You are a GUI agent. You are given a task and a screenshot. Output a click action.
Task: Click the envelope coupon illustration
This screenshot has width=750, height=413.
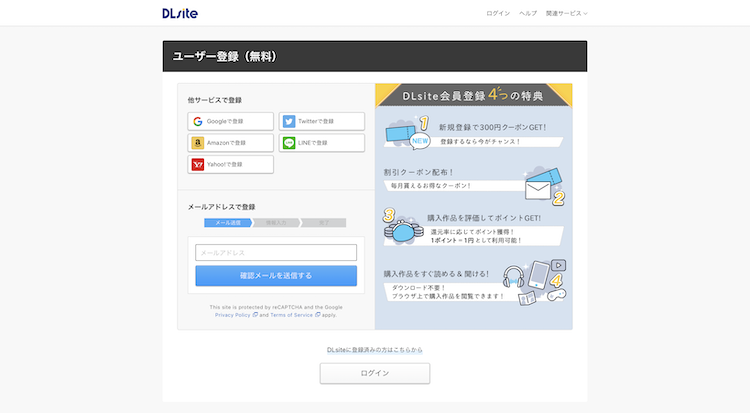544,186
